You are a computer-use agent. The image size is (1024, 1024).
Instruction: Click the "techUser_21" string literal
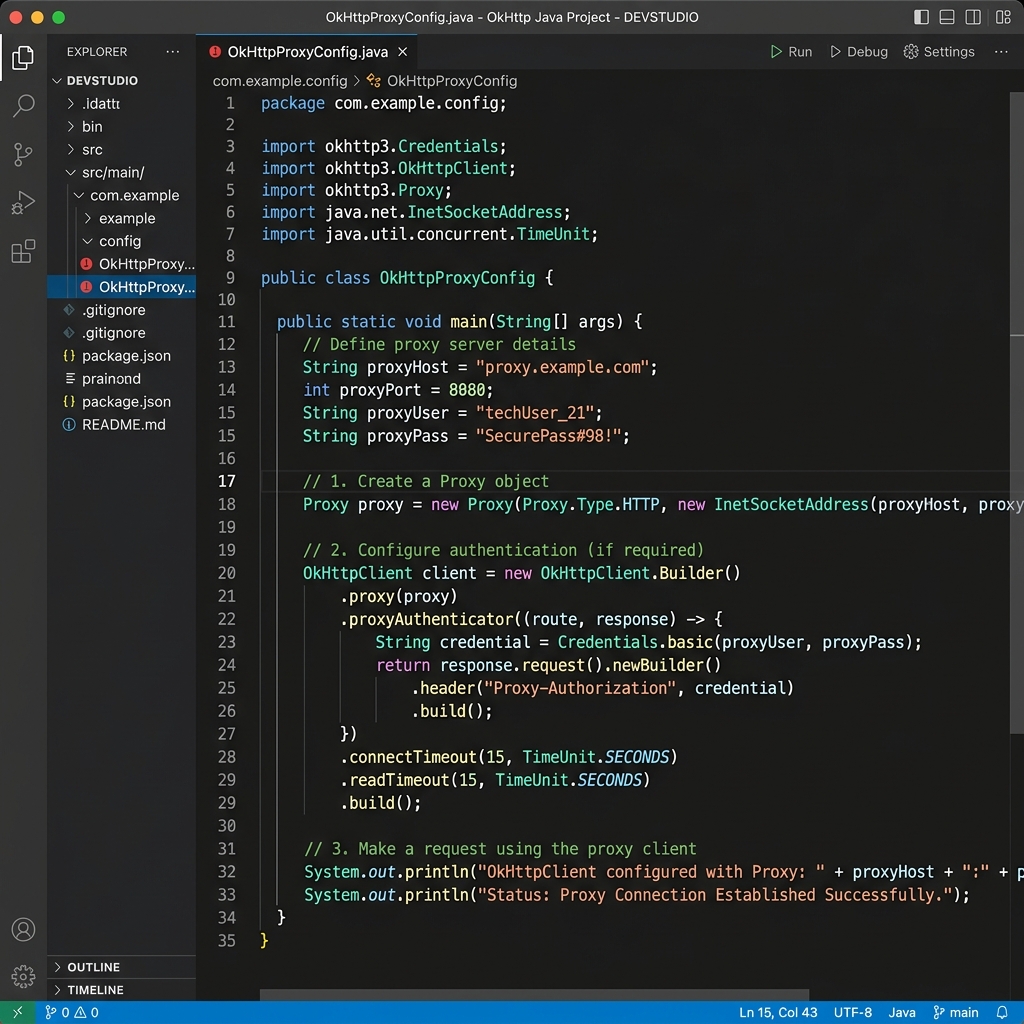pos(535,413)
